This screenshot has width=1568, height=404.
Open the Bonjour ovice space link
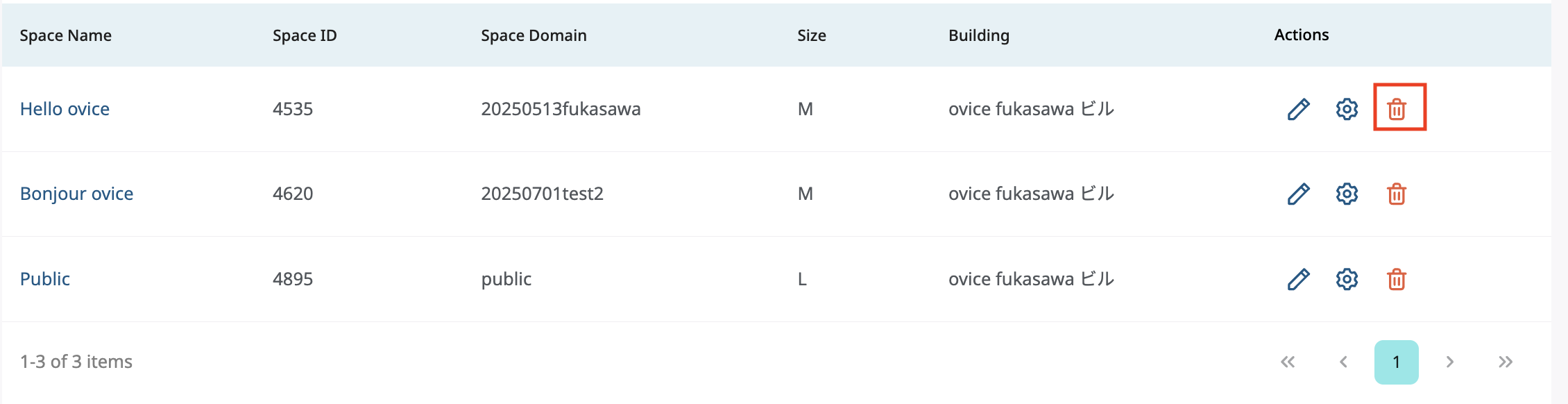tap(76, 194)
